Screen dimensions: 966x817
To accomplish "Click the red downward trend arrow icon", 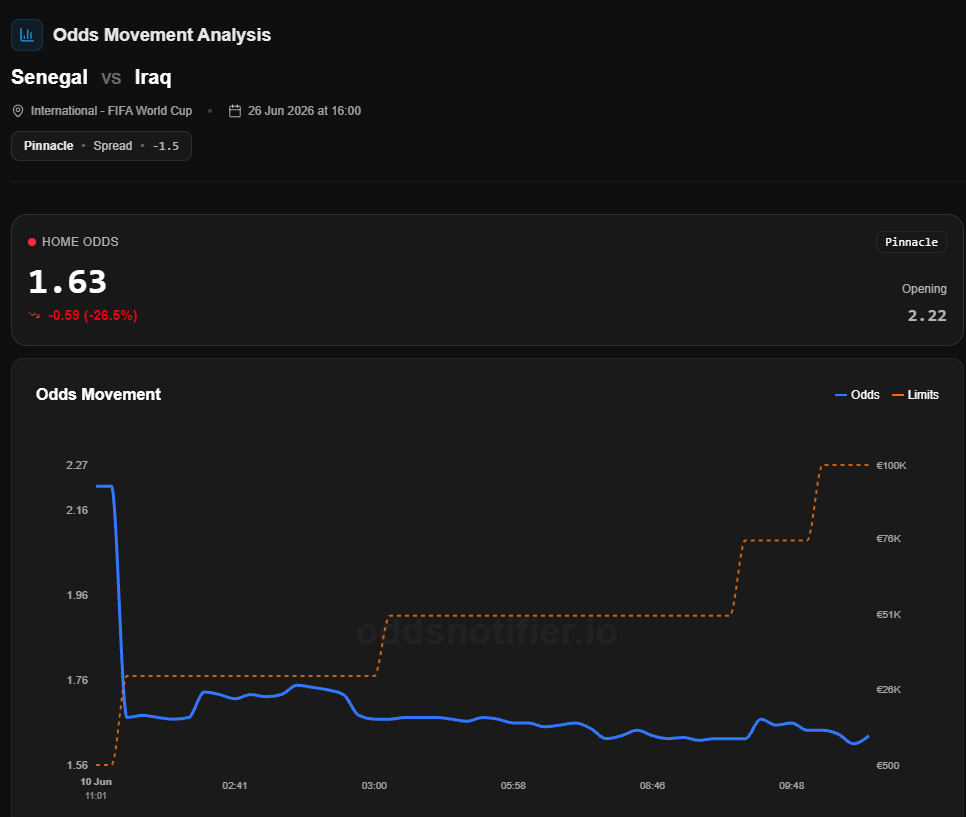I will (34, 315).
